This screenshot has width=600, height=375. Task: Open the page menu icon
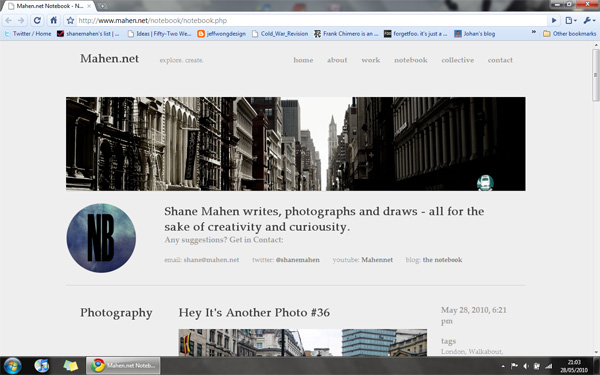point(571,20)
